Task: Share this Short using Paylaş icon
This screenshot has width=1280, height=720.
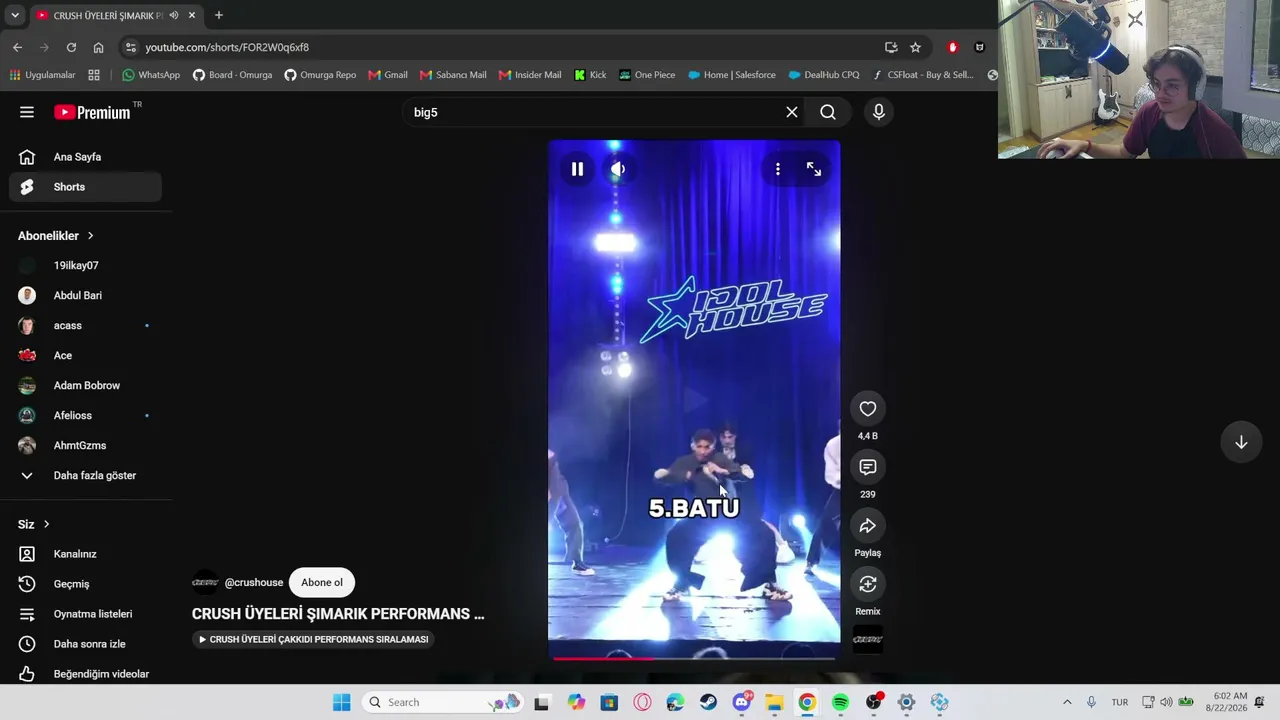Action: click(868, 525)
